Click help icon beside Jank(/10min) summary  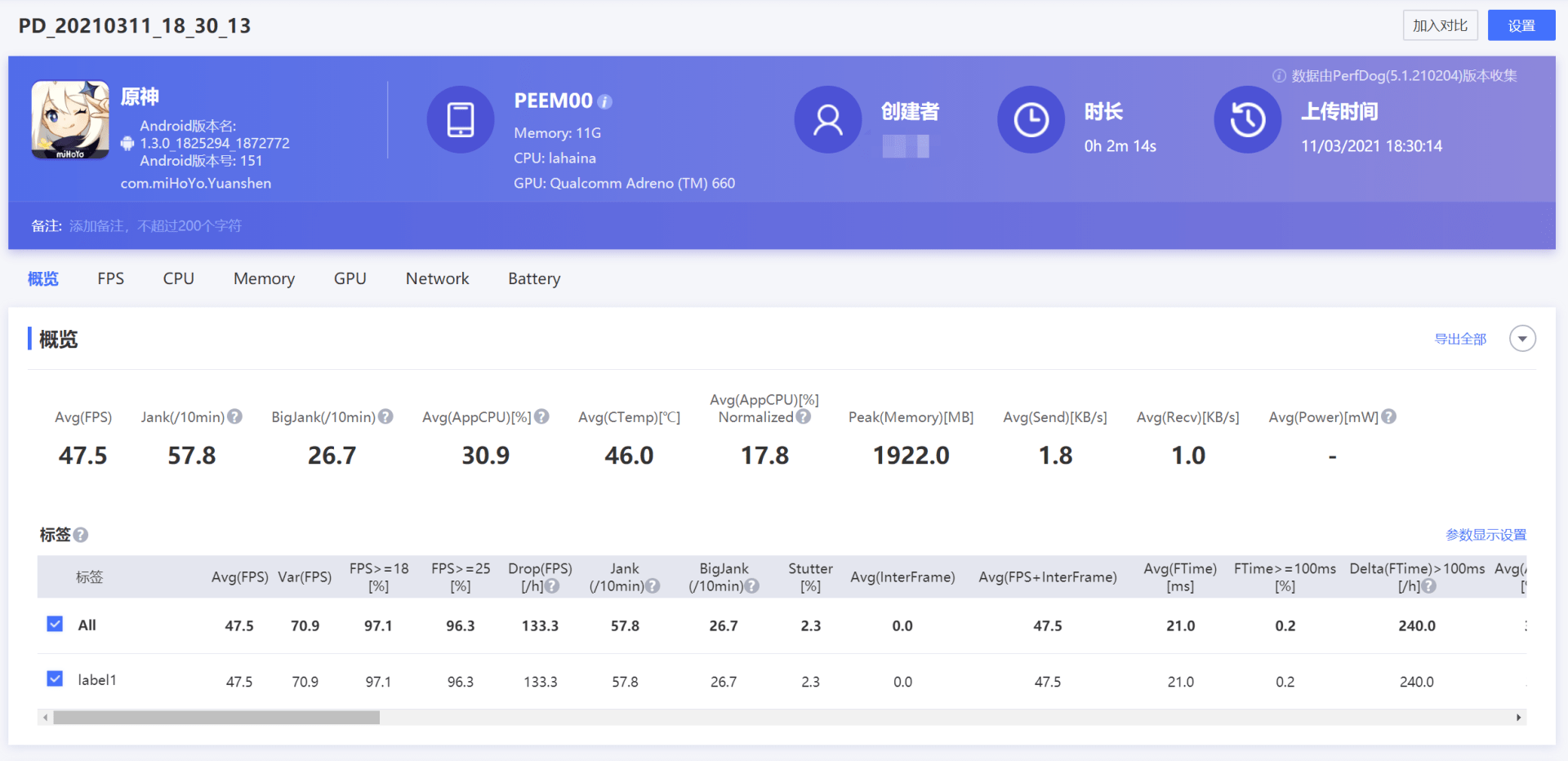coord(235,417)
